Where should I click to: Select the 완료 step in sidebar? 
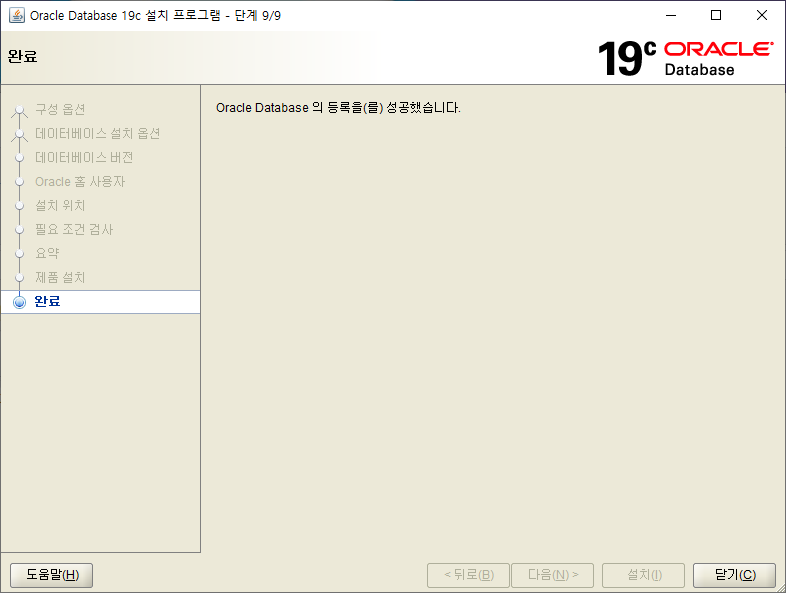pyautogui.click(x=100, y=302)
